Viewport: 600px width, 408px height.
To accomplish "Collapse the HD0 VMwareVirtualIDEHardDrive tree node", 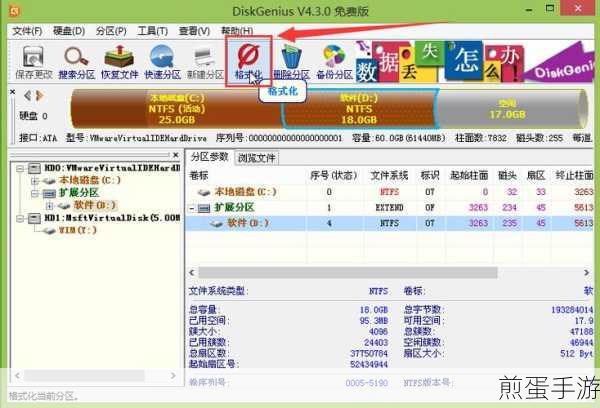I will pos(20,168).
